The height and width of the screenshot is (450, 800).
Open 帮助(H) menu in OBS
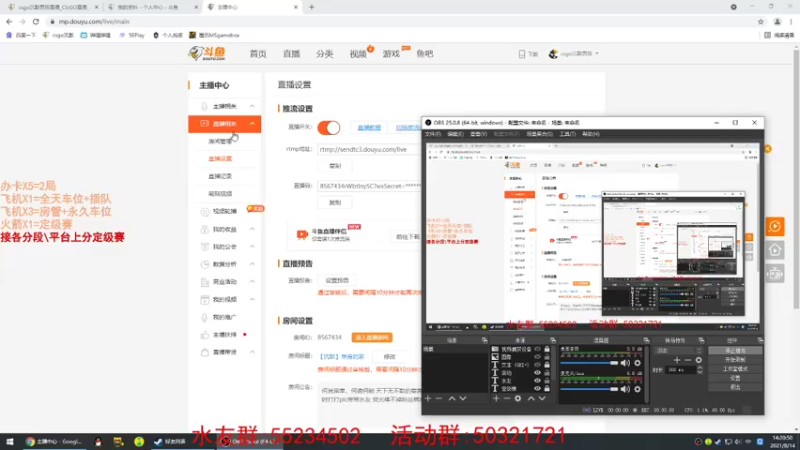coord(590,134)
